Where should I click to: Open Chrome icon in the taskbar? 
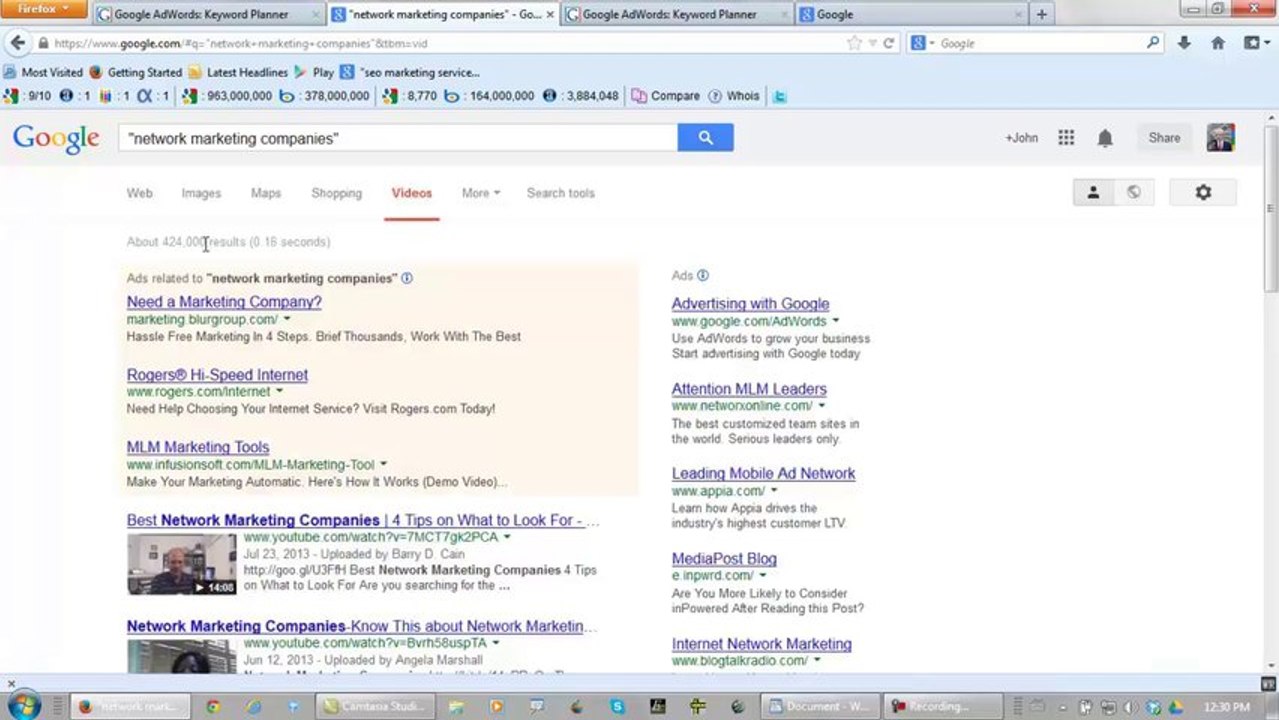pyautogui.click(x=212, y=706)
